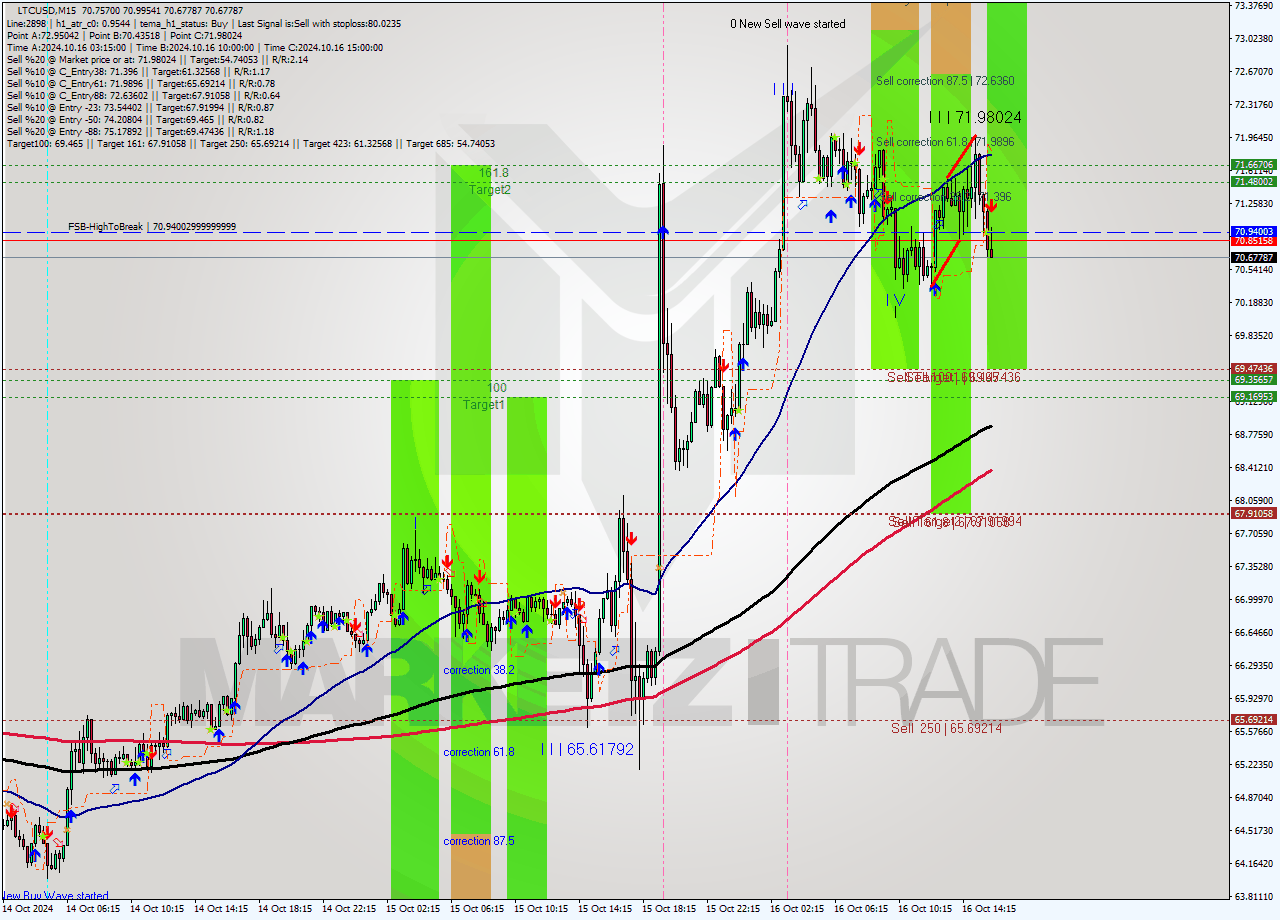Select the Target2 label
This screenshot has width=1280, height=920.
point(490,189)
